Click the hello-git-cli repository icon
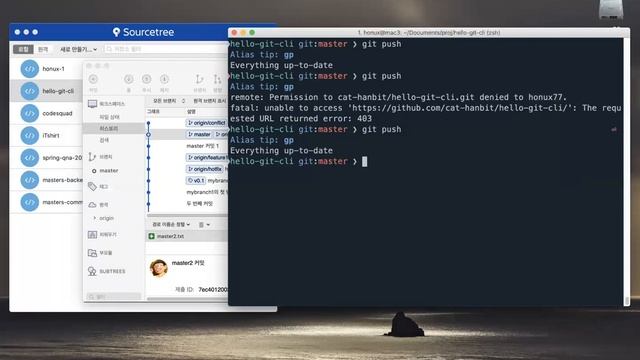 (30, 91)
